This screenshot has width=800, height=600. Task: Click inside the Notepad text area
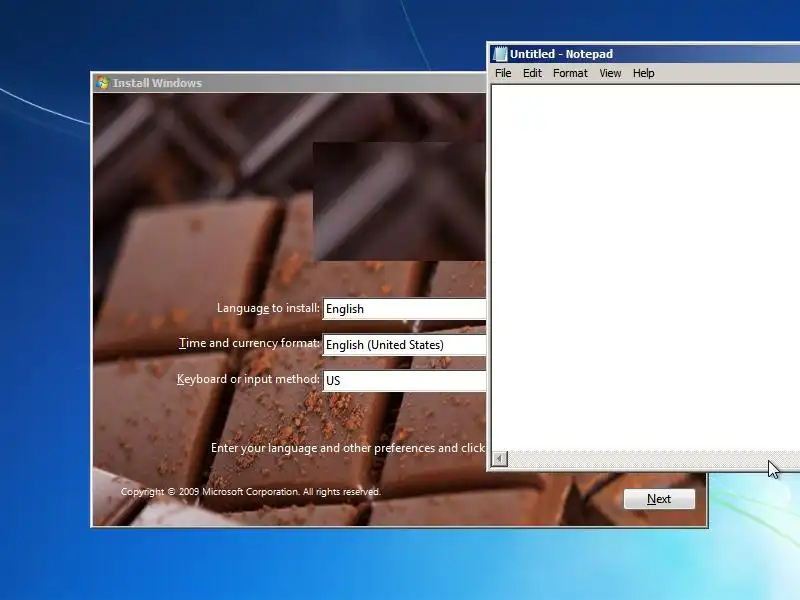645,268
